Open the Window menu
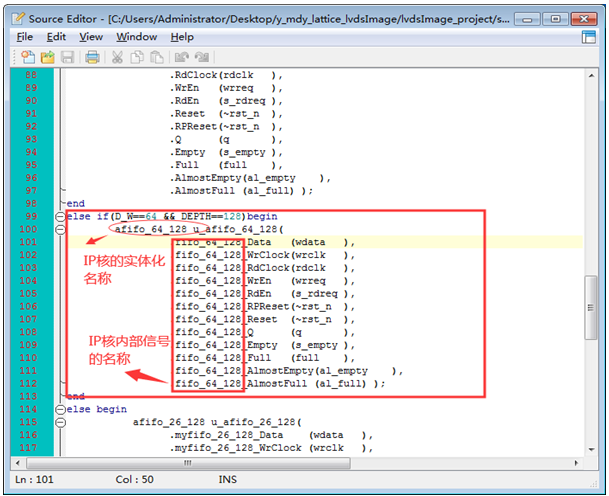This screenshot has height=496, width=609. (136, 37)
